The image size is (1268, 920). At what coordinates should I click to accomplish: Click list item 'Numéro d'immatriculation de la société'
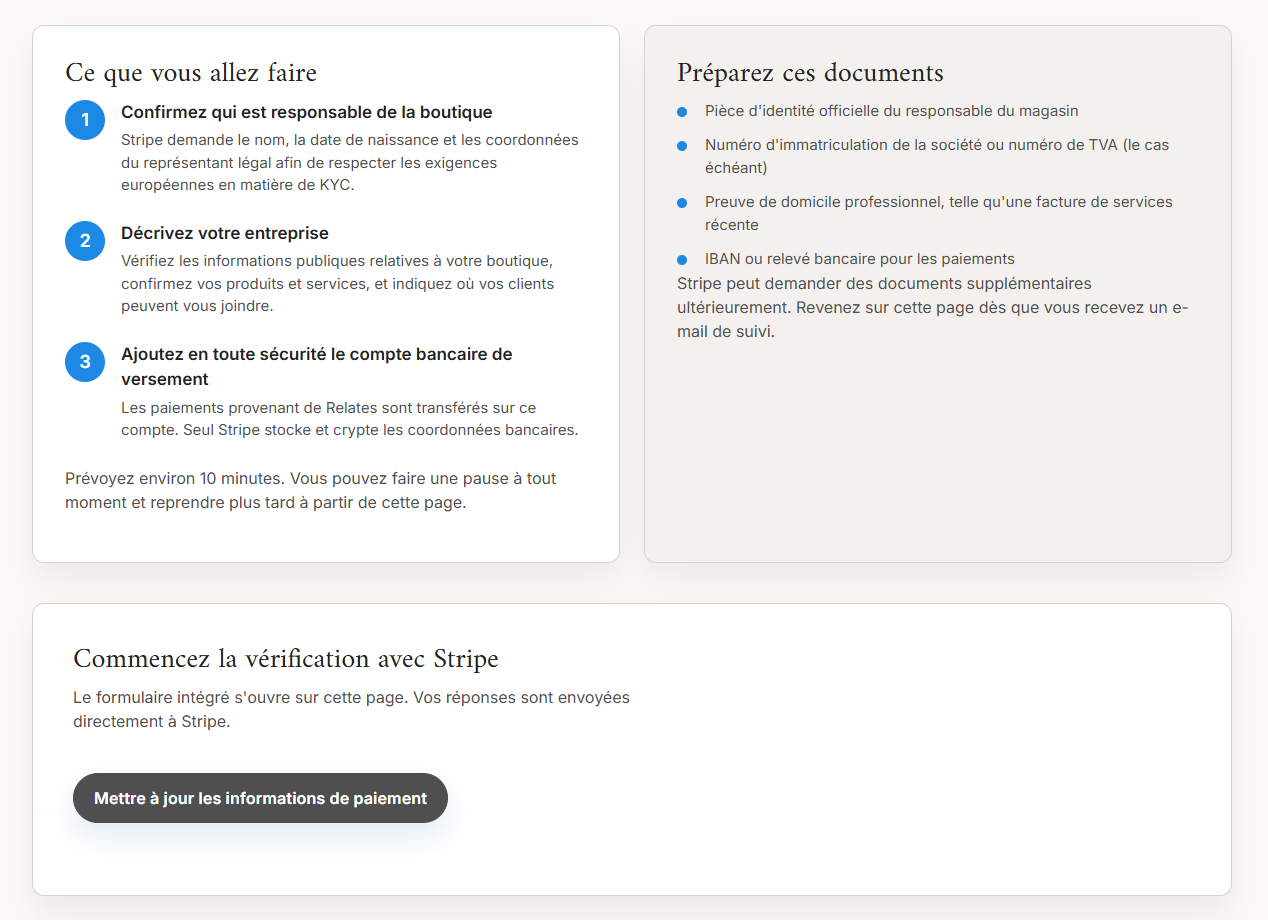(x=937, y=156)
